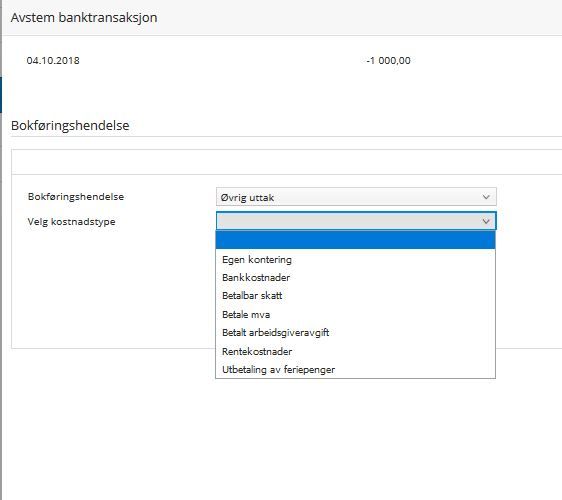Choose Egen kontering from the list
562x500 pixels.
(x=355, y=259)
